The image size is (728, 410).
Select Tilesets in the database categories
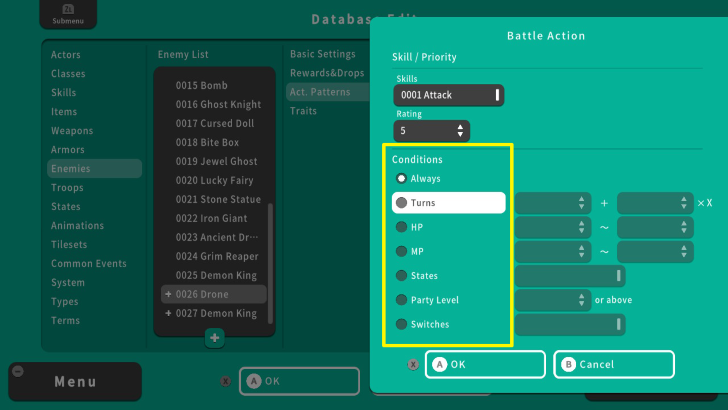point(69,245)
